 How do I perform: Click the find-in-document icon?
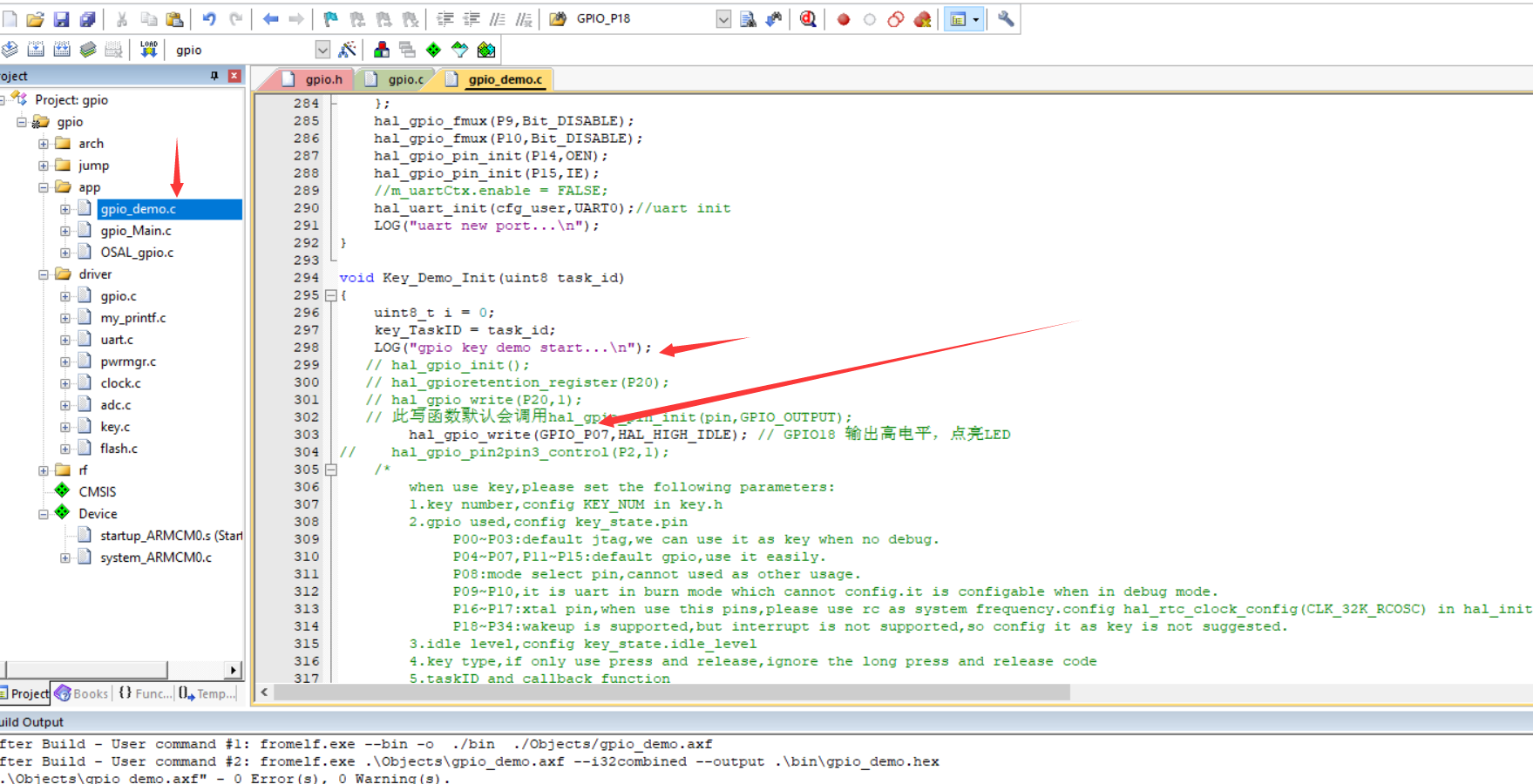pyautogui.click(x=748, y=19)
